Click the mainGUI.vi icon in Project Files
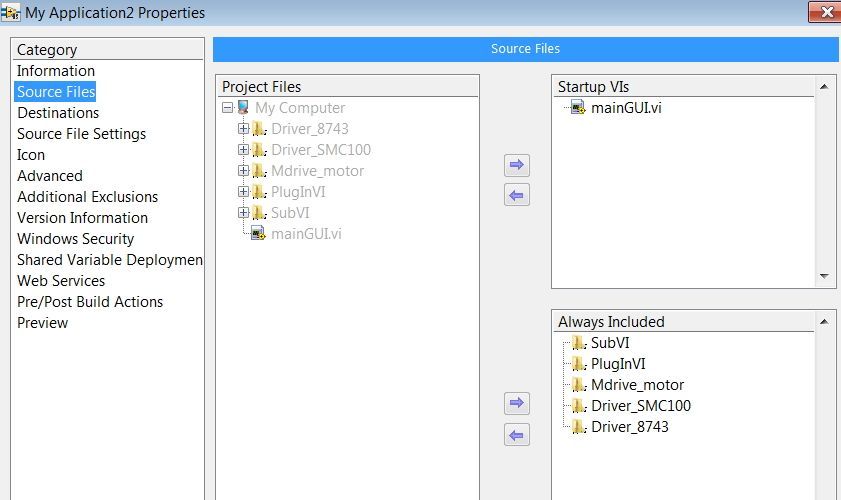This screenshot has height=500, width=841. (258, 234)
